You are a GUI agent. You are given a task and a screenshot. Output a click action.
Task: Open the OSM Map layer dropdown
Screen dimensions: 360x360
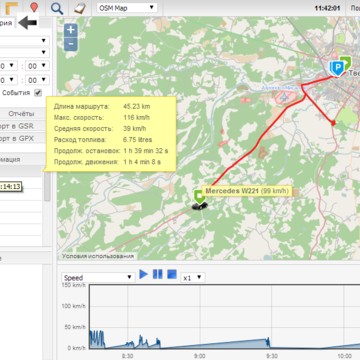(x=127, y=8)
